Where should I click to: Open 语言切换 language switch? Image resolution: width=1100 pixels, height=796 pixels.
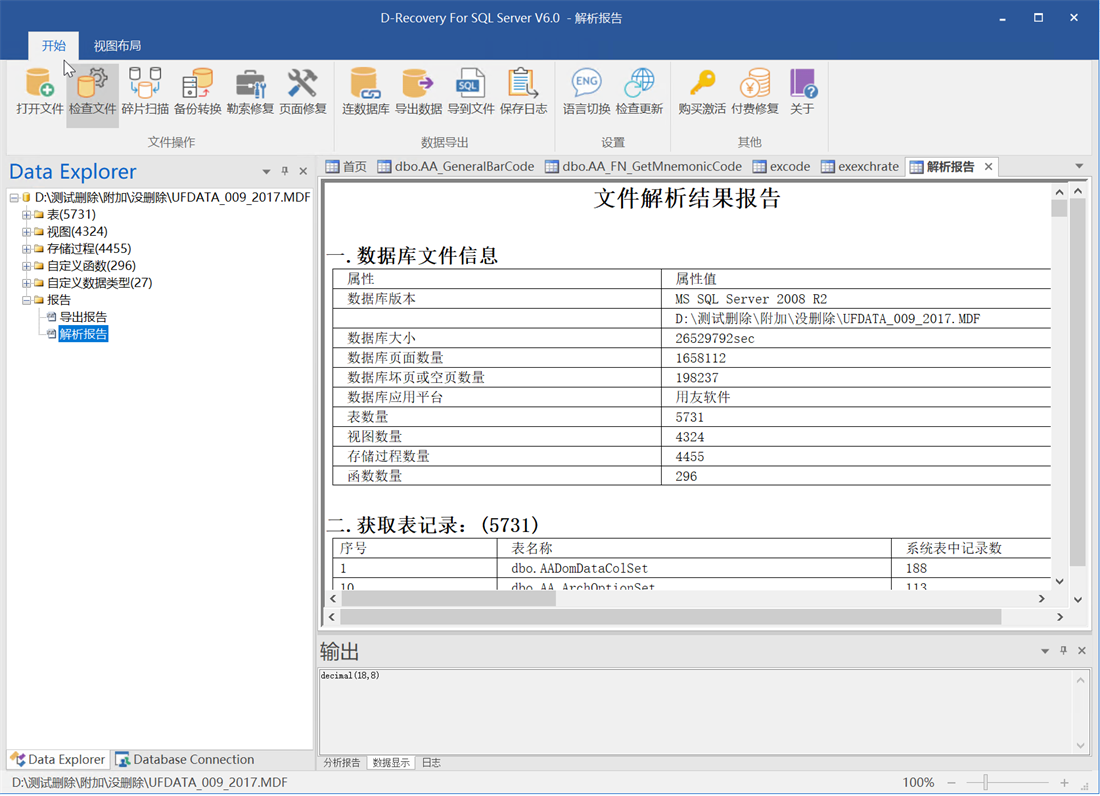(x=586, y=91)
